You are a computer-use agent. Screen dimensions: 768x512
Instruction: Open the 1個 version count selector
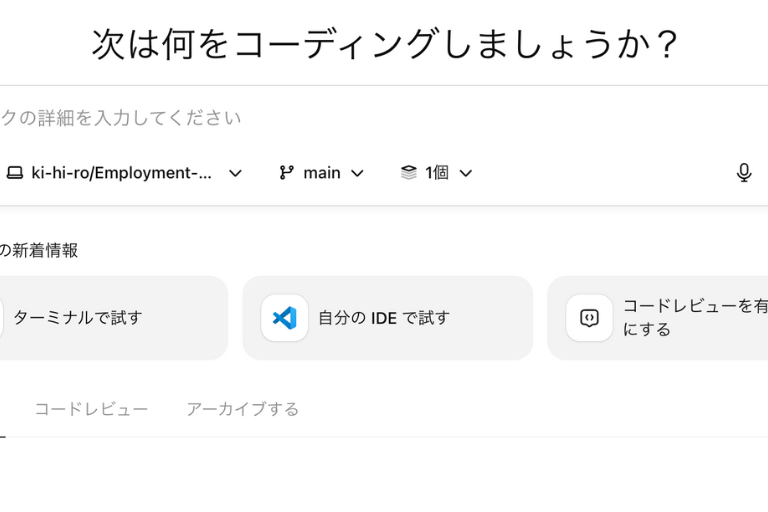point(437,173)
